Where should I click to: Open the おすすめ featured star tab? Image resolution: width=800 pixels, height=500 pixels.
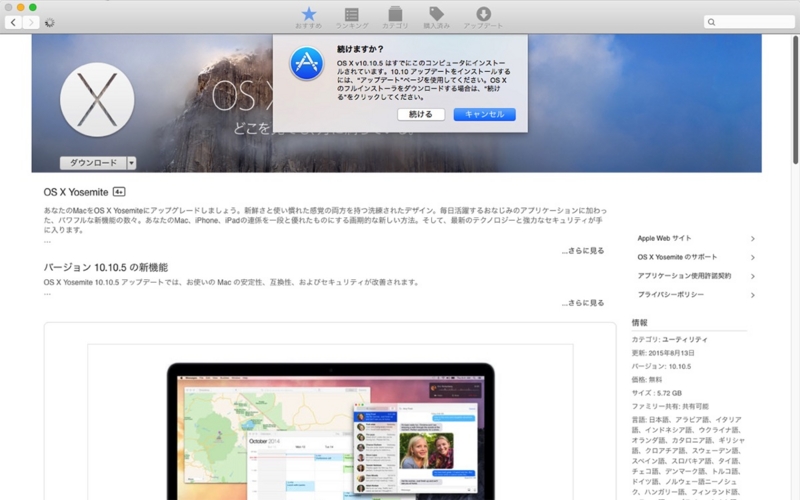(x=308, y=18)
